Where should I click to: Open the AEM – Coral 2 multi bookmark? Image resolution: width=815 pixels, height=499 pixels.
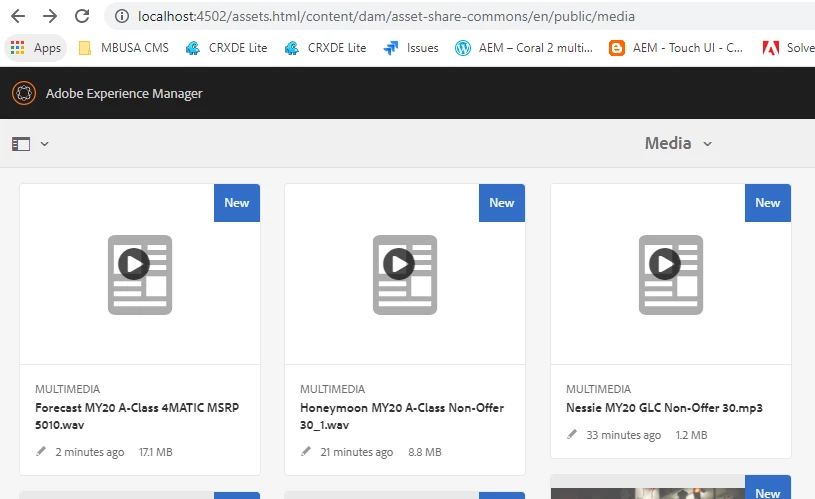pyautogui.click(x=524, y=48)
